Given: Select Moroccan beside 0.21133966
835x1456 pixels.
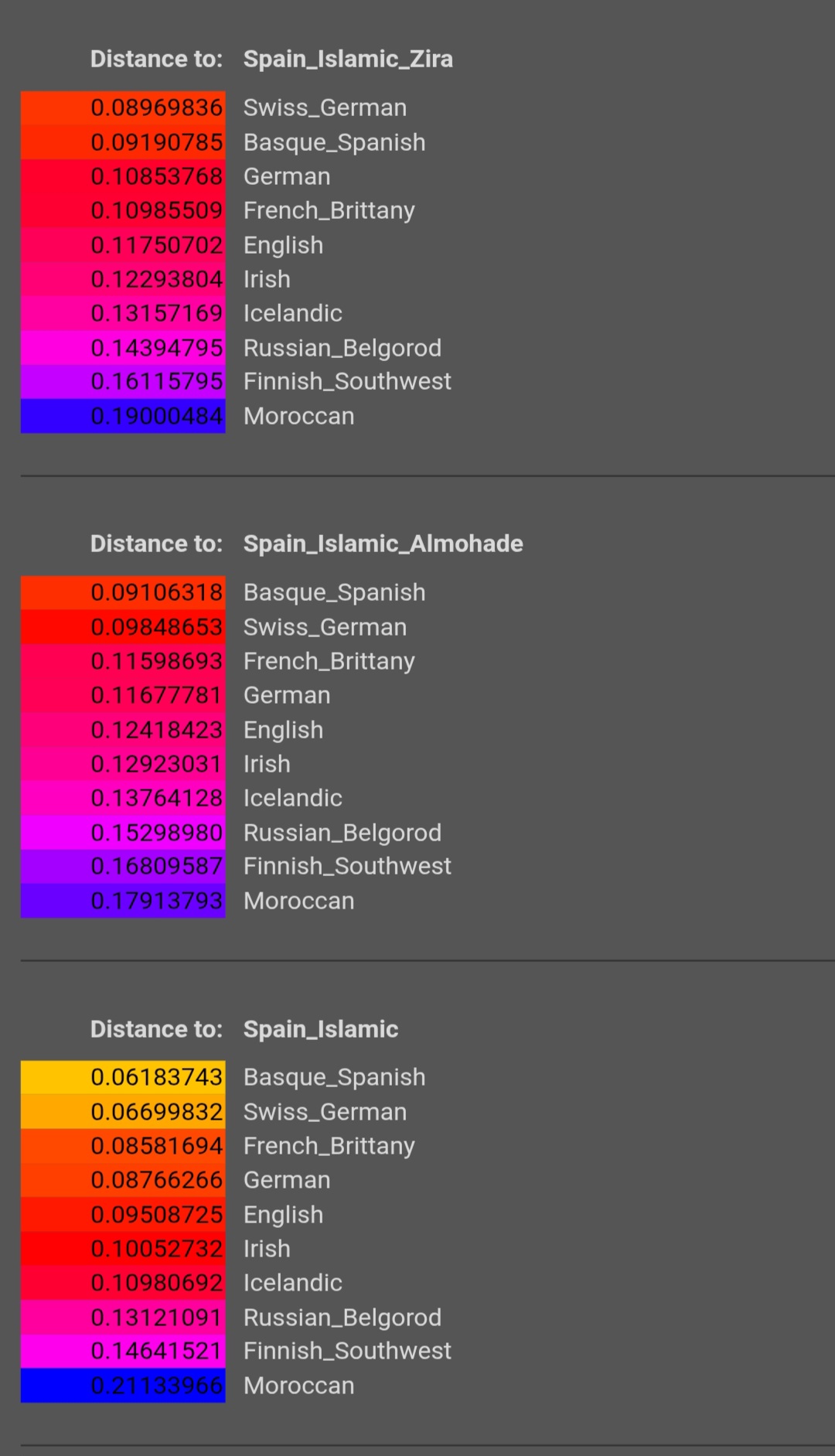Looking at the screenshot, I should click(x=298, y=1386).
